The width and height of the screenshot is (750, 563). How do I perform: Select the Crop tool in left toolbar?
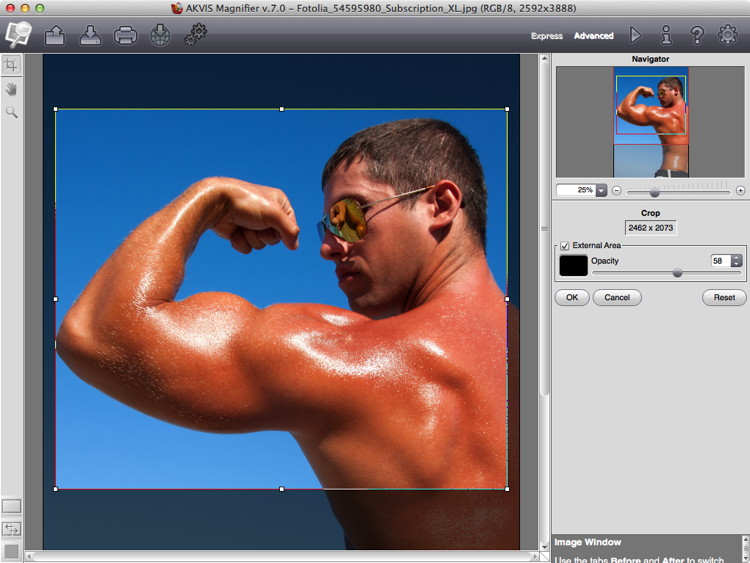(11, 65)
